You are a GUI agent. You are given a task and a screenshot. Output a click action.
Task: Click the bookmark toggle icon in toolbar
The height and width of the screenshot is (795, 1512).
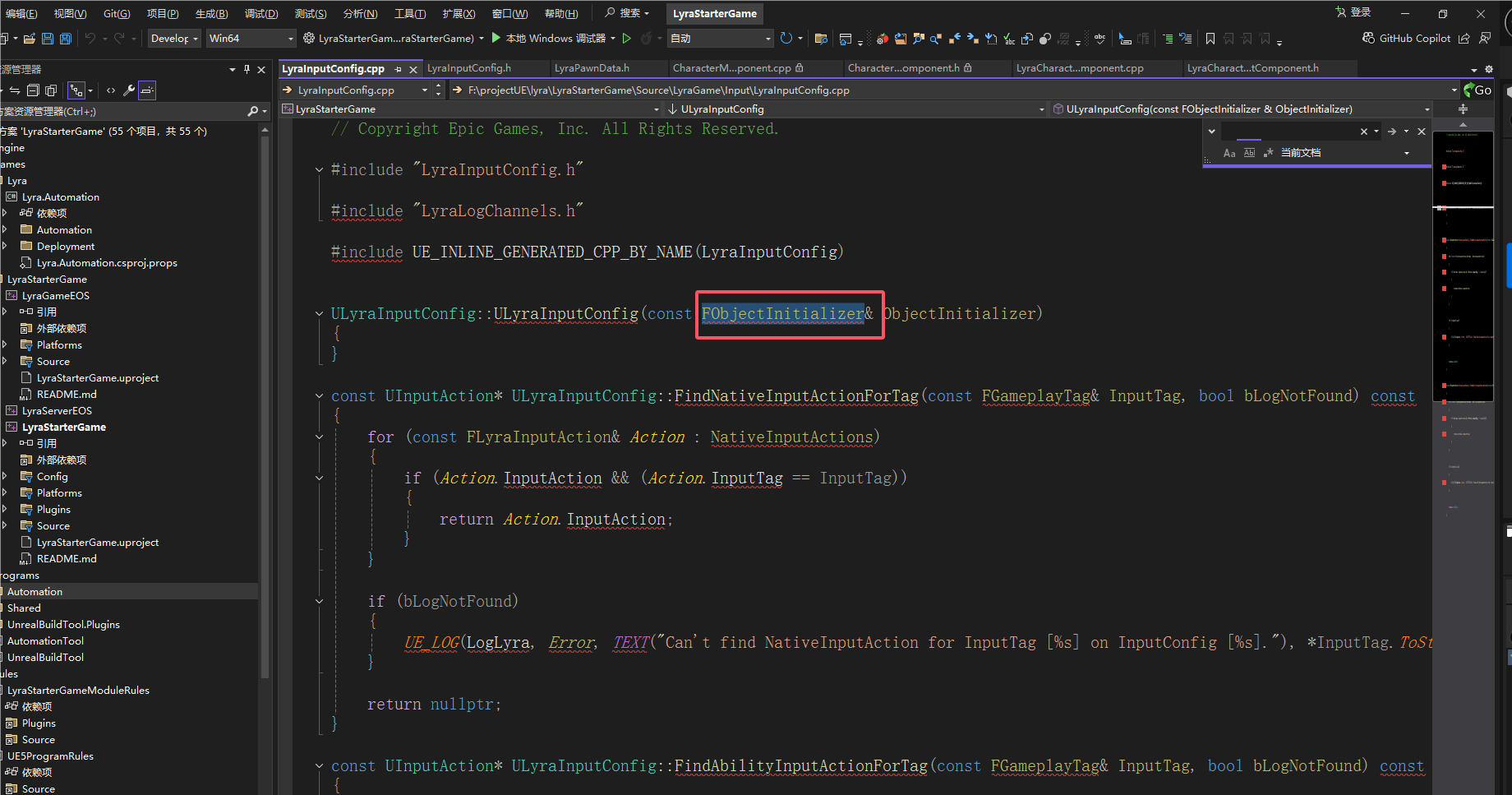coord(1210,39)
